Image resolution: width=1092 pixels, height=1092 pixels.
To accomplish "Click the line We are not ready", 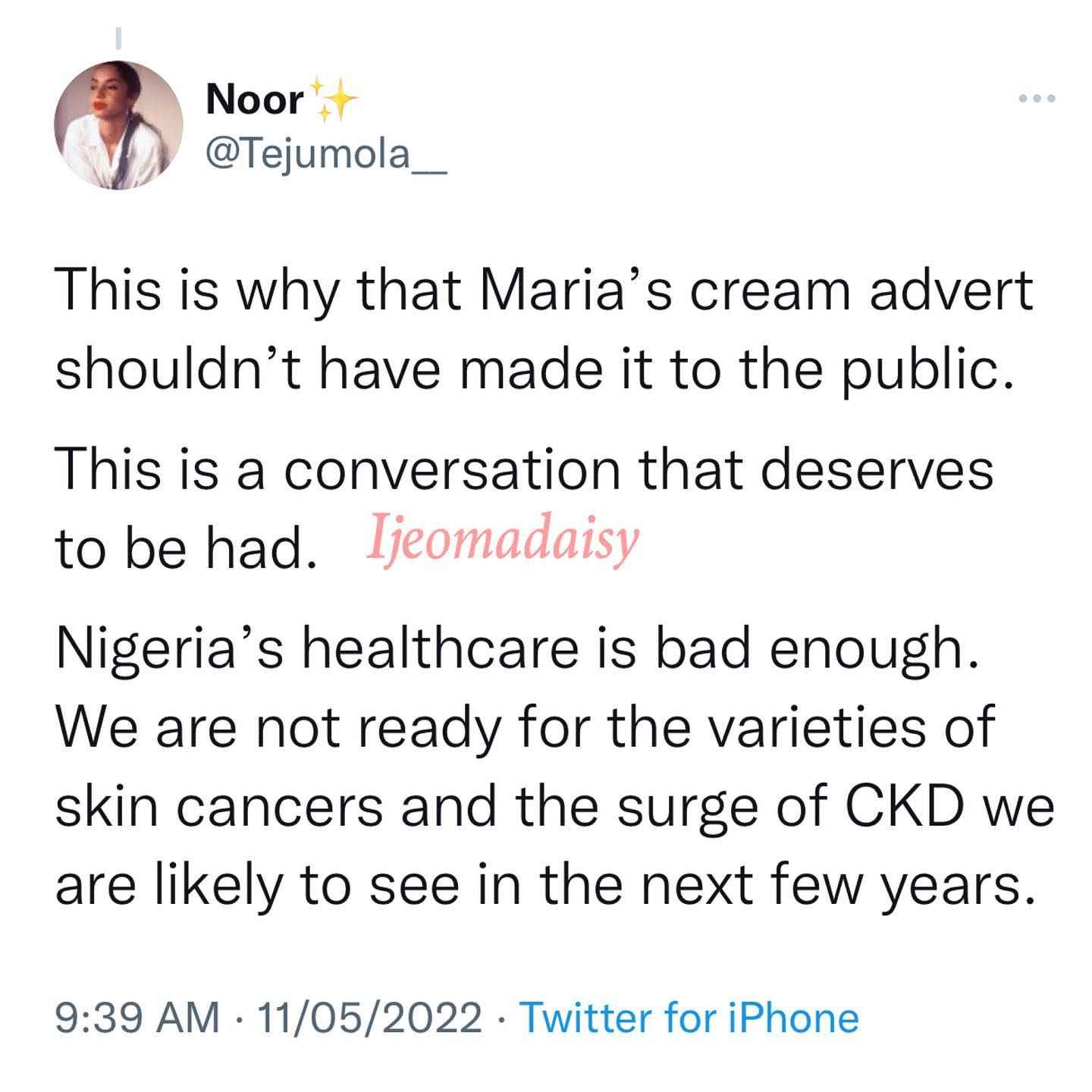I will (524, 728).
